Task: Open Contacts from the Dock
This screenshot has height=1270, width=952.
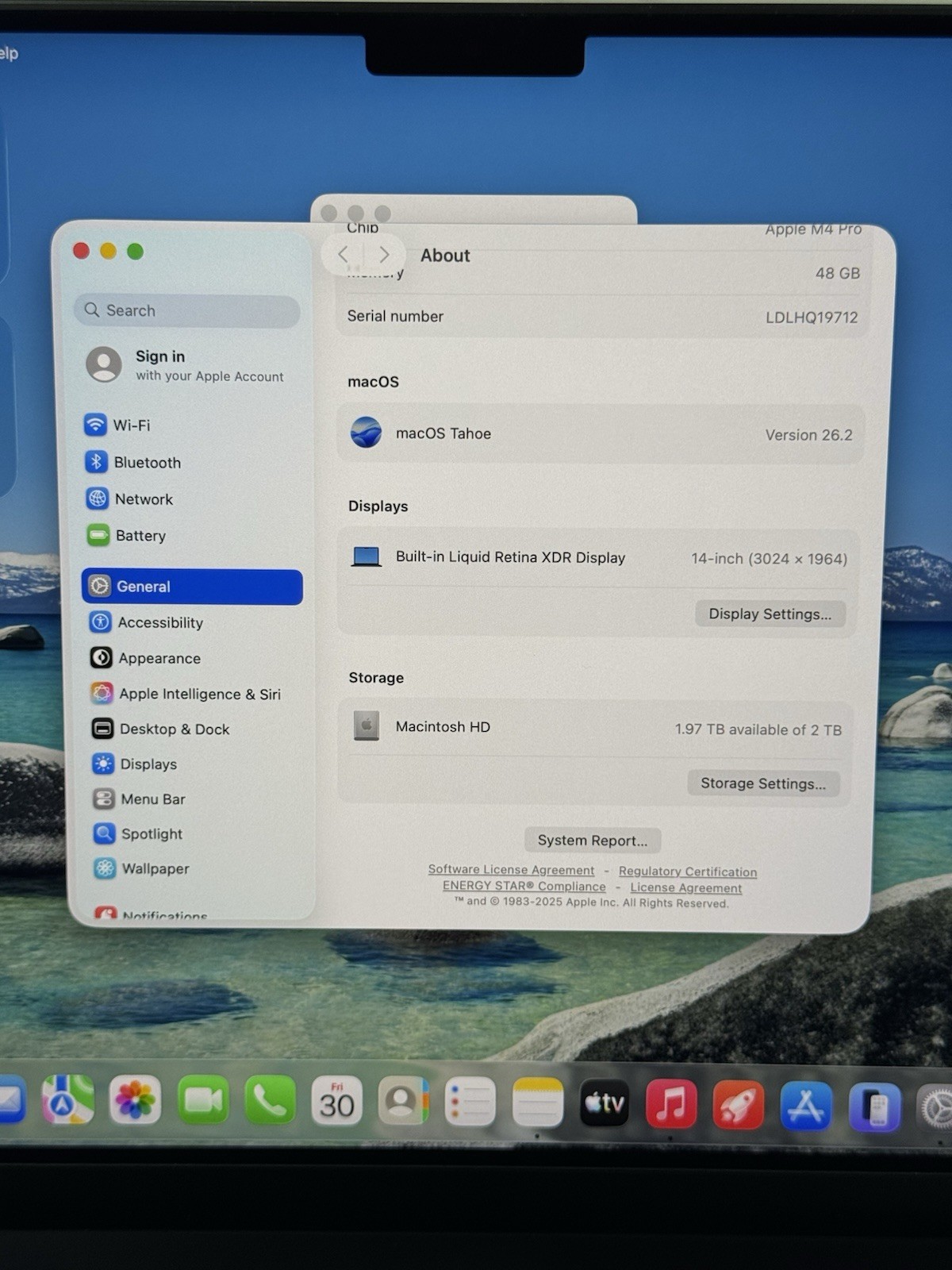Action: [x=403, y=1102]
